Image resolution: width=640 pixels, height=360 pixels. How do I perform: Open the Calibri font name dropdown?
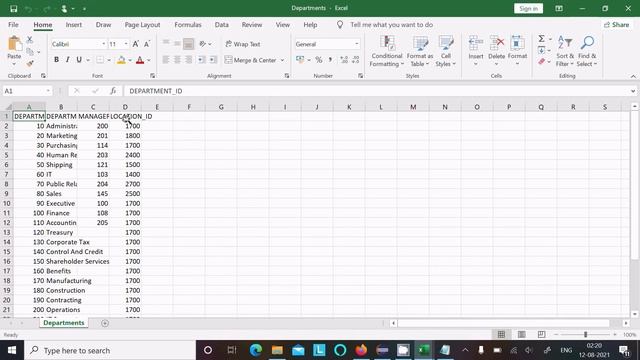104,44
